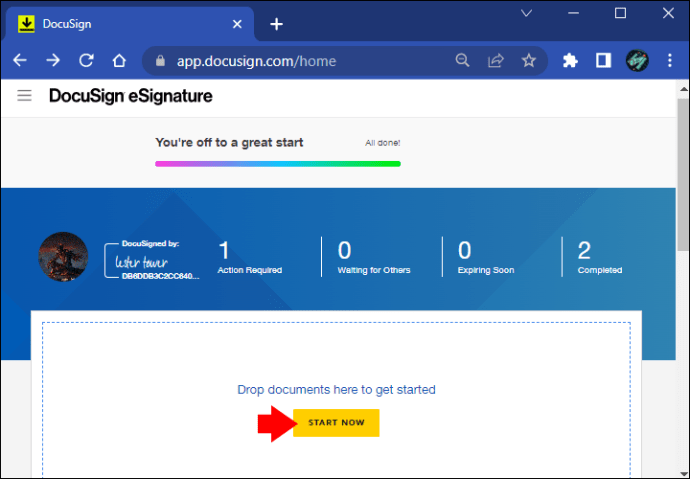Open the Waiting for Others count
Screen dimensions: 690x479
coord(374,258)
